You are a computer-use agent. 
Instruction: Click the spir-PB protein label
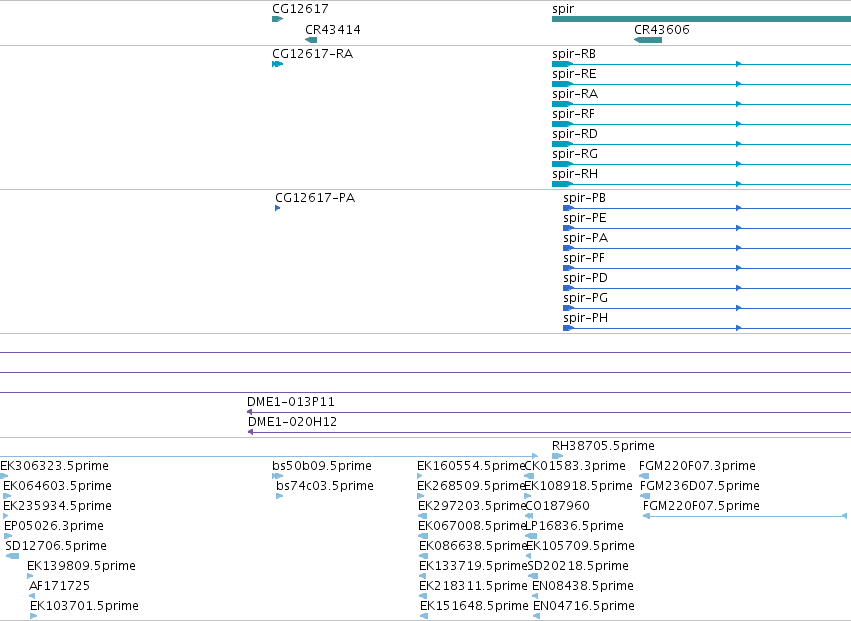click(585, 198)
